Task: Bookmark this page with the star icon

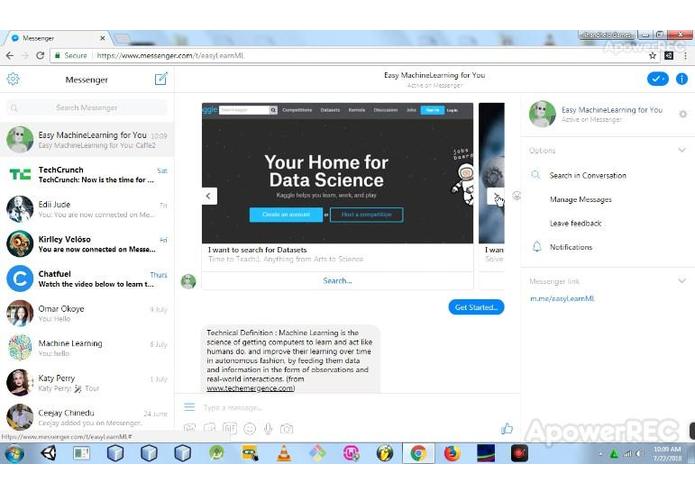Action: coord(652,55)
